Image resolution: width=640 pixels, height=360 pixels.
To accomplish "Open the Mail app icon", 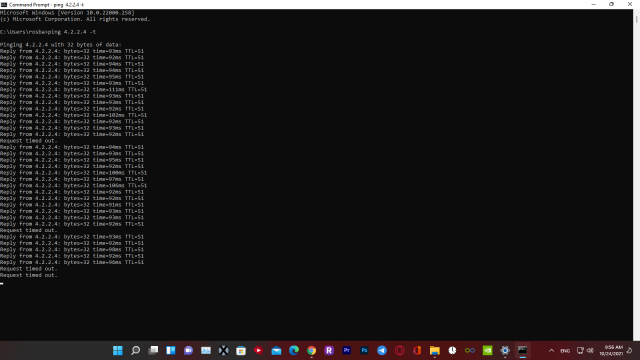I will coord(276,350).
